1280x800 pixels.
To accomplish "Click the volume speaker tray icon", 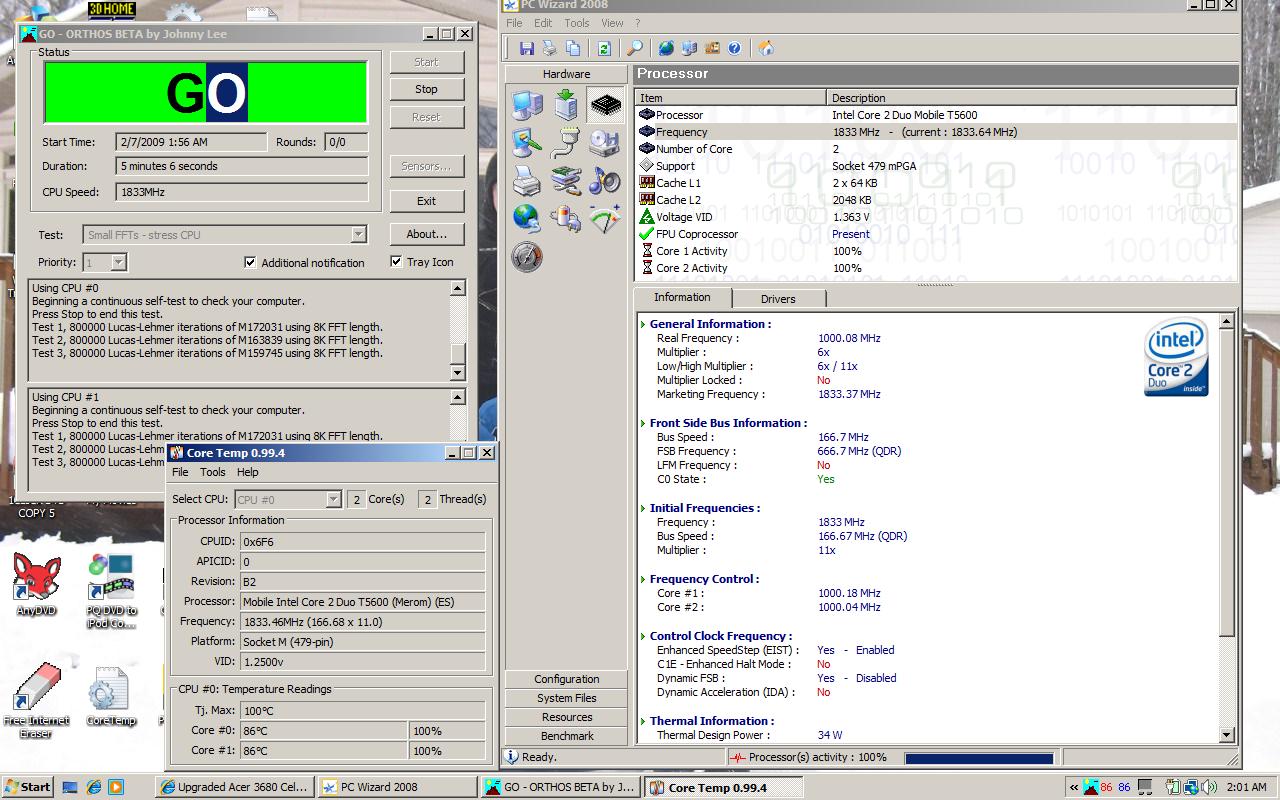I will click(x=1207, y=787).
